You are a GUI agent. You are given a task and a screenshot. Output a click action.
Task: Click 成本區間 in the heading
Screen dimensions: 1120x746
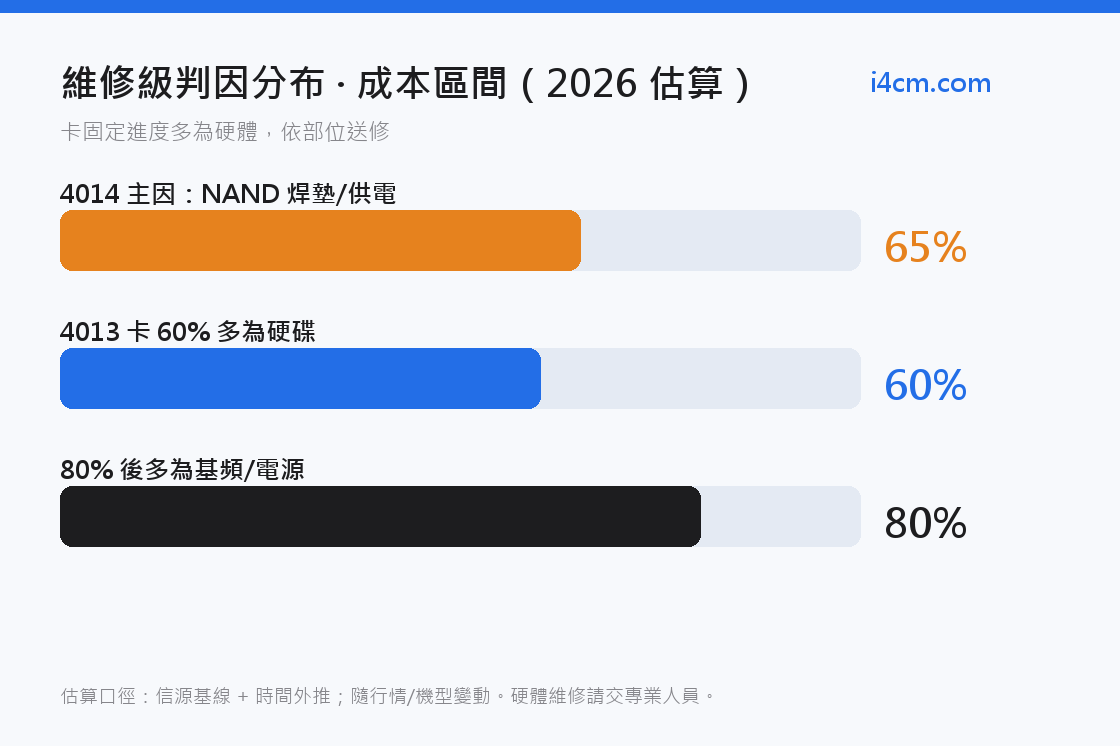point(431,83)
